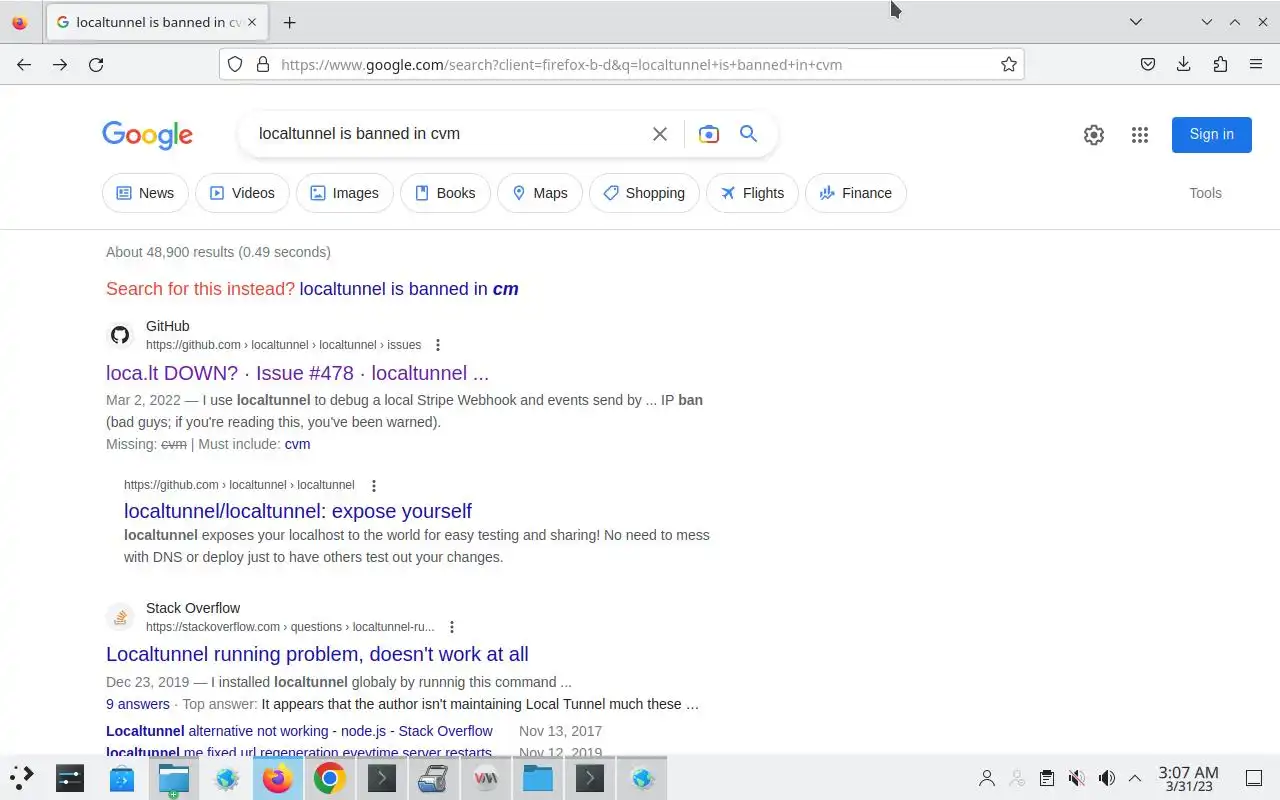Viewport: 1280px width, 800px height.
Task: Open the user account tray icon
Action: (987, 778)
